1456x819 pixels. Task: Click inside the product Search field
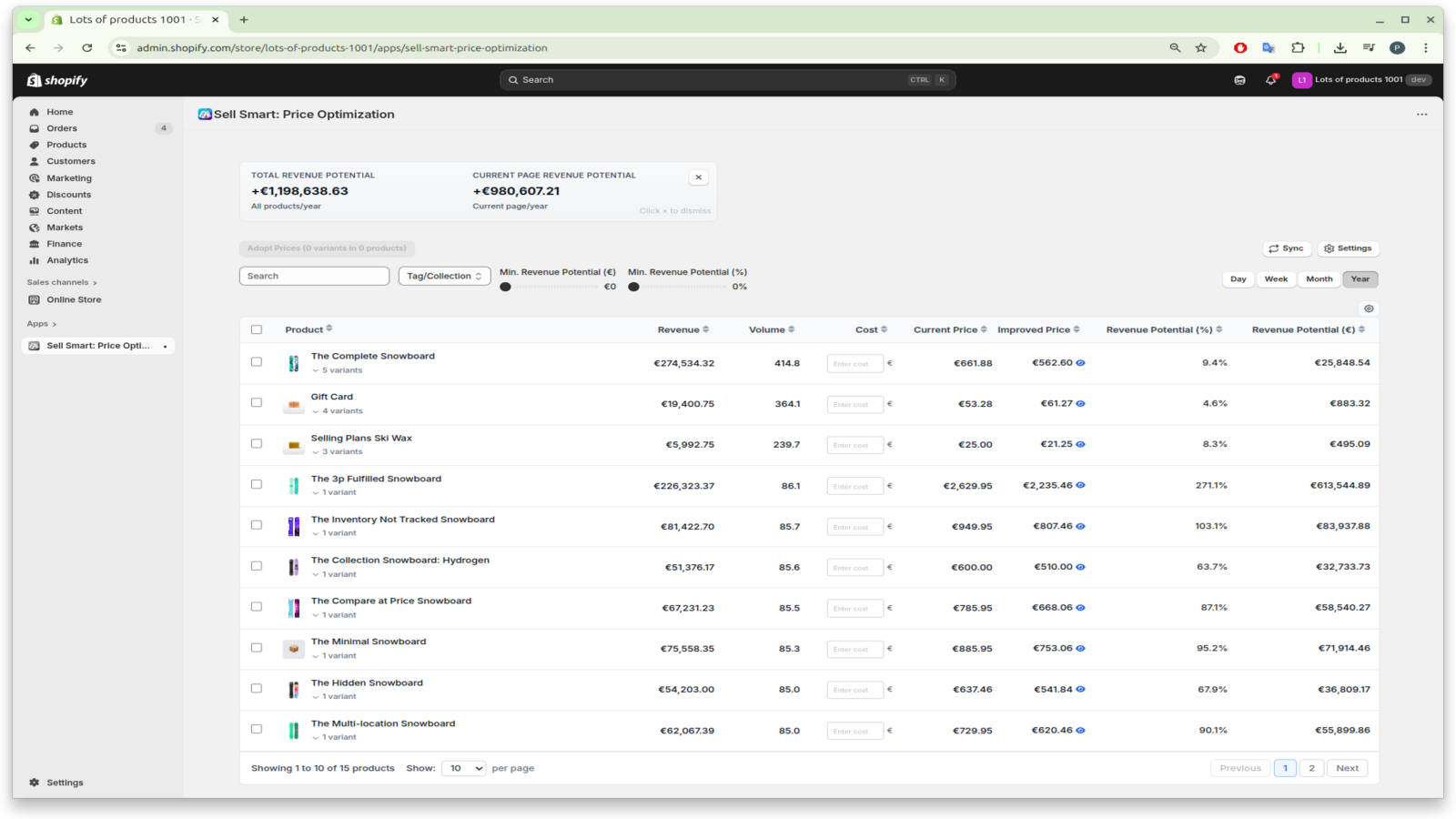point(314,275)
